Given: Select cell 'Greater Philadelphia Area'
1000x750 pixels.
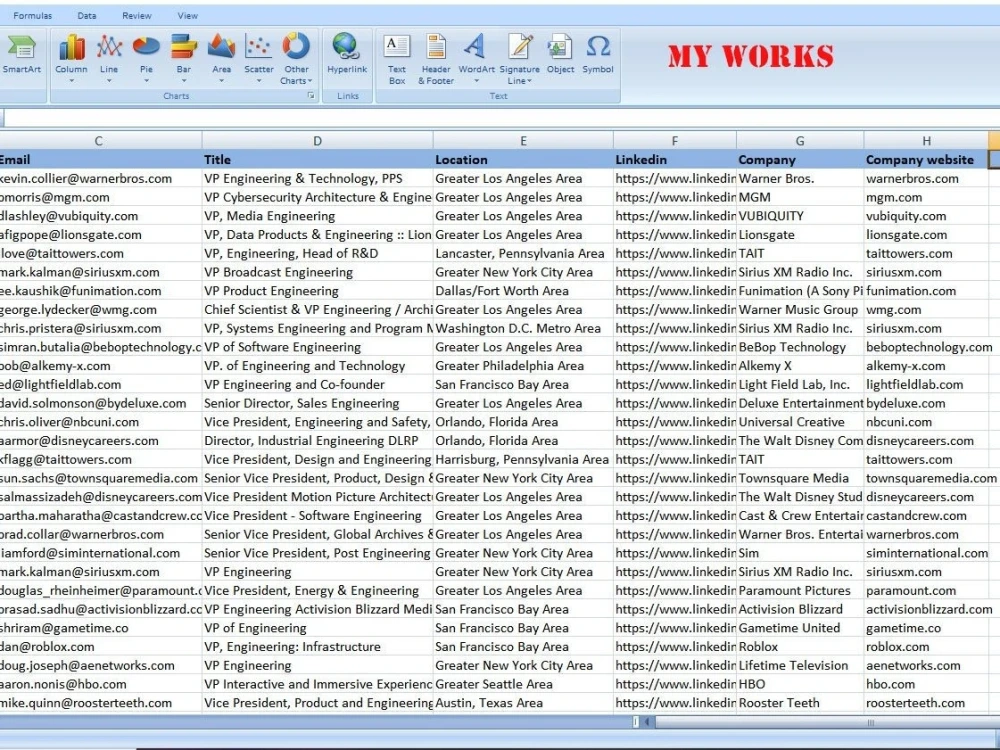Looking at the screenshot, I should [523, 365].
